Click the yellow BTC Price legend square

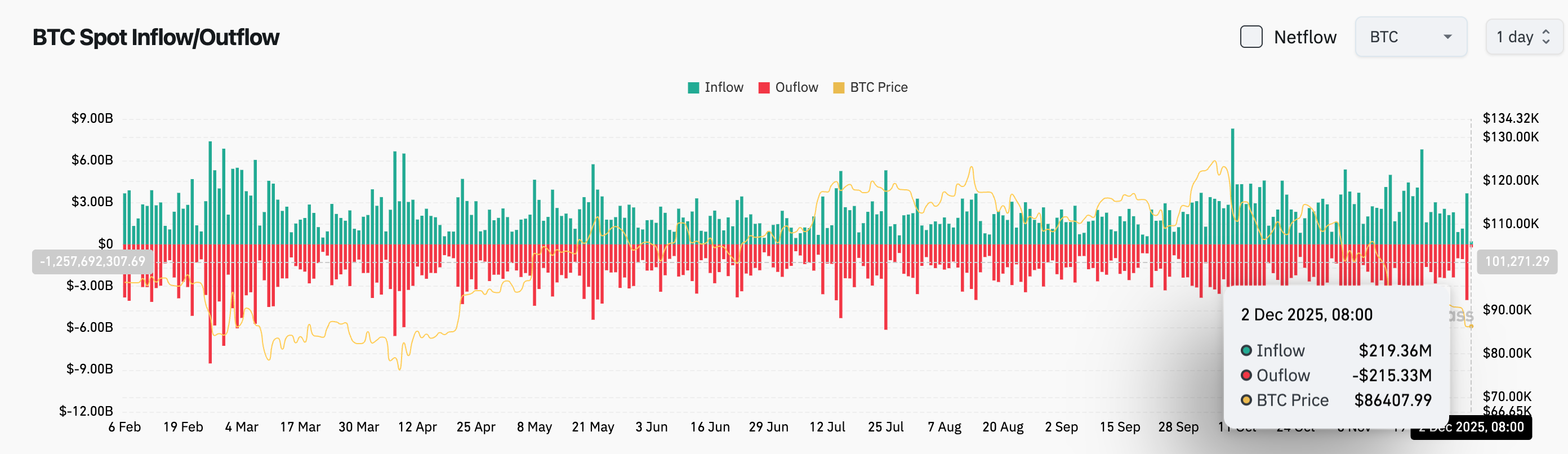pos(839,87)
